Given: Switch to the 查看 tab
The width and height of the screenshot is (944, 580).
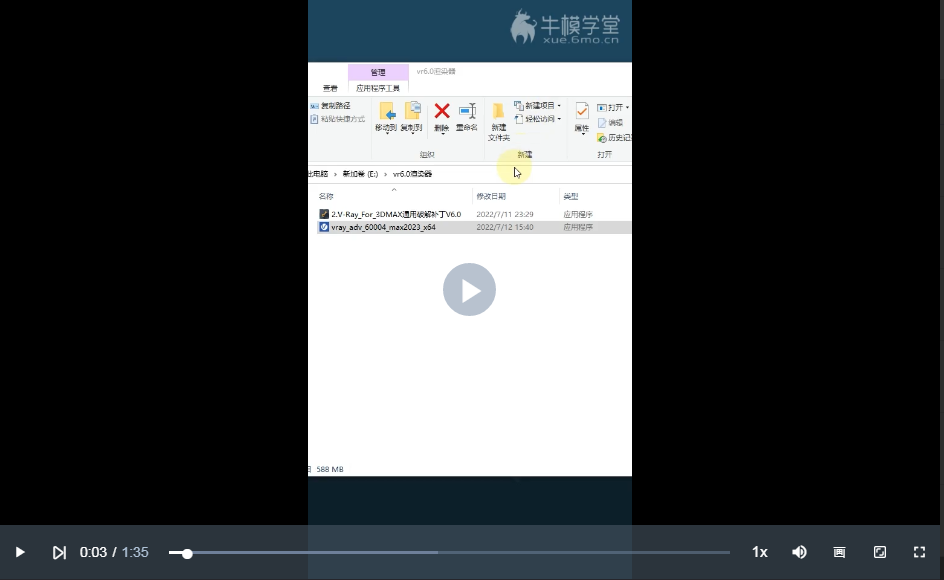Looking at the screenshot, I should click(x=330, y=89).
